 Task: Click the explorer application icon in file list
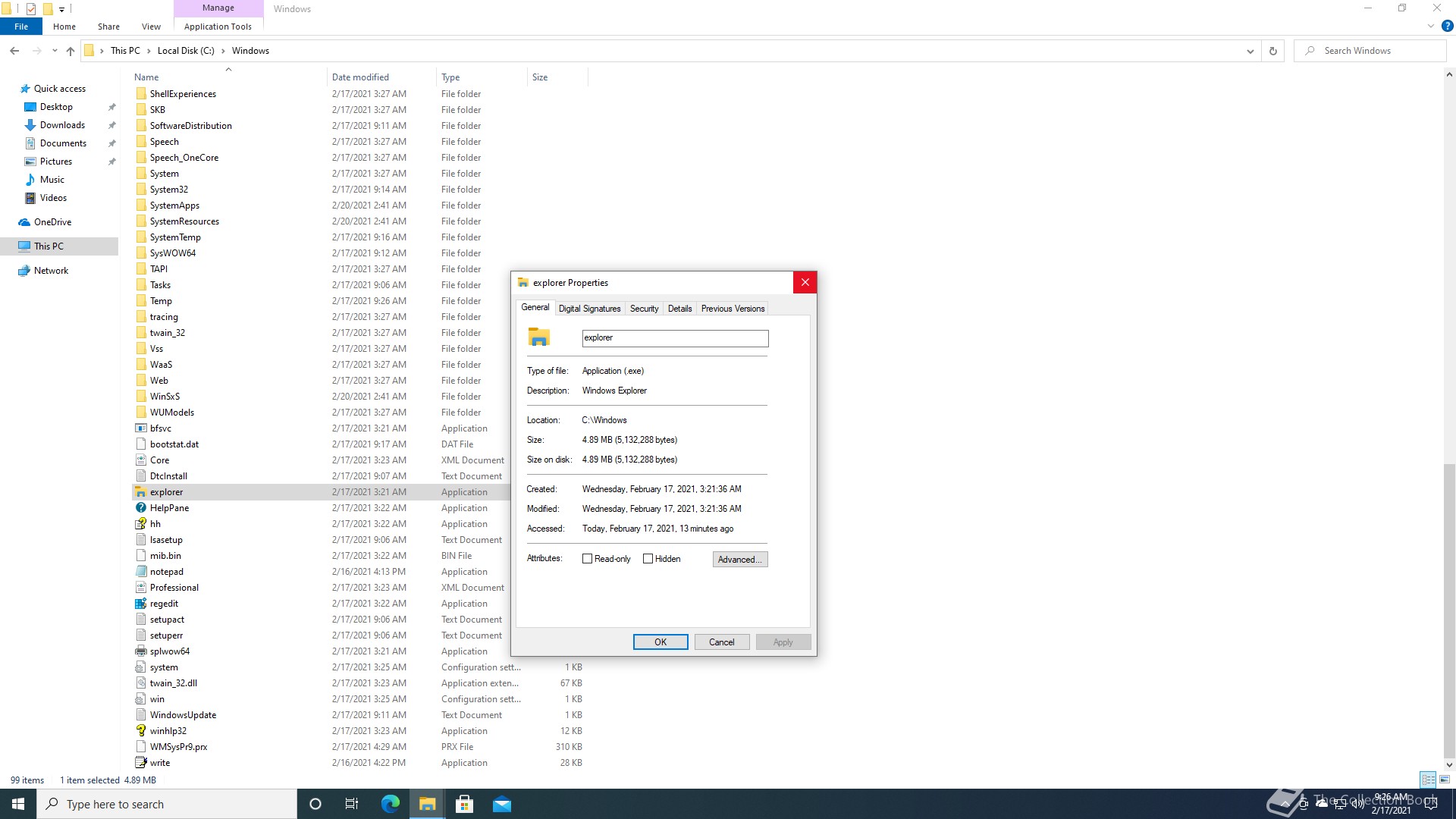(x=140, y=492)
